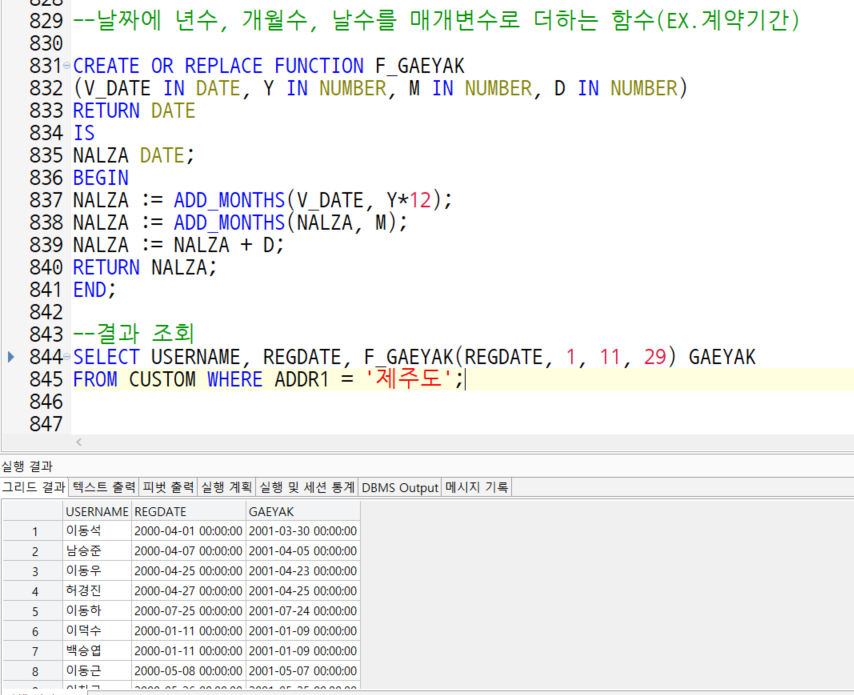Select grid row number 2
The height and width of the screenshot is (695, 854).
pyautogui.click(x=34, y=551)
